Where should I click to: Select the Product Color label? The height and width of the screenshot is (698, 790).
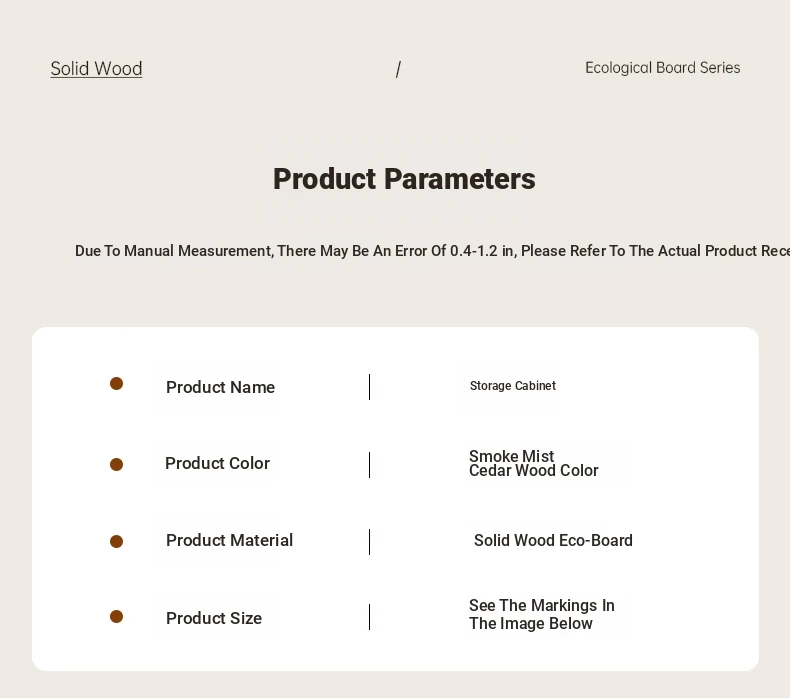(x=217, y=463)
